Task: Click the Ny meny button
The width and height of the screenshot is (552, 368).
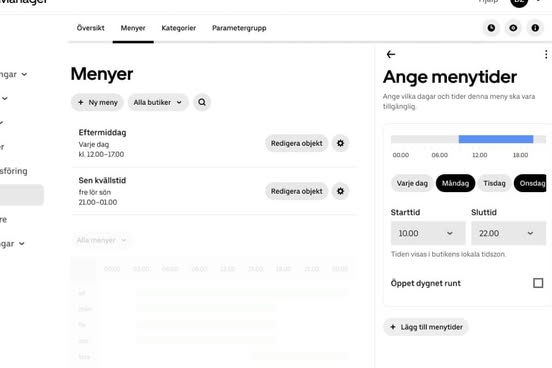Action: click(97, 102)
